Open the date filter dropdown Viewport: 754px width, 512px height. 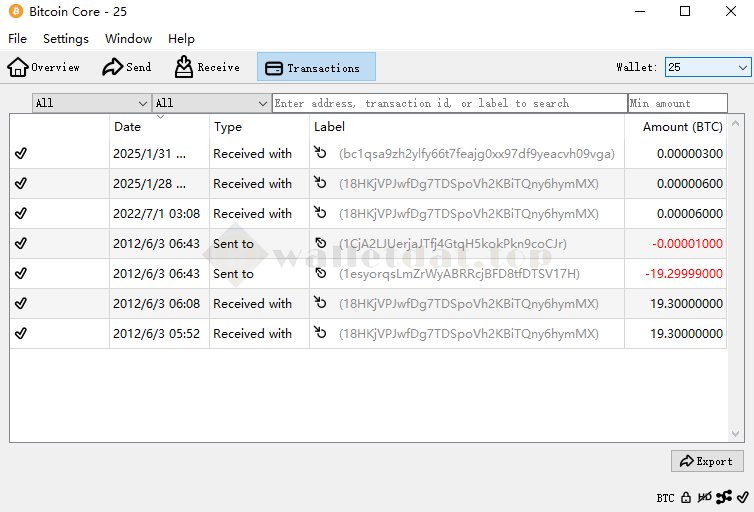point(91,103)
